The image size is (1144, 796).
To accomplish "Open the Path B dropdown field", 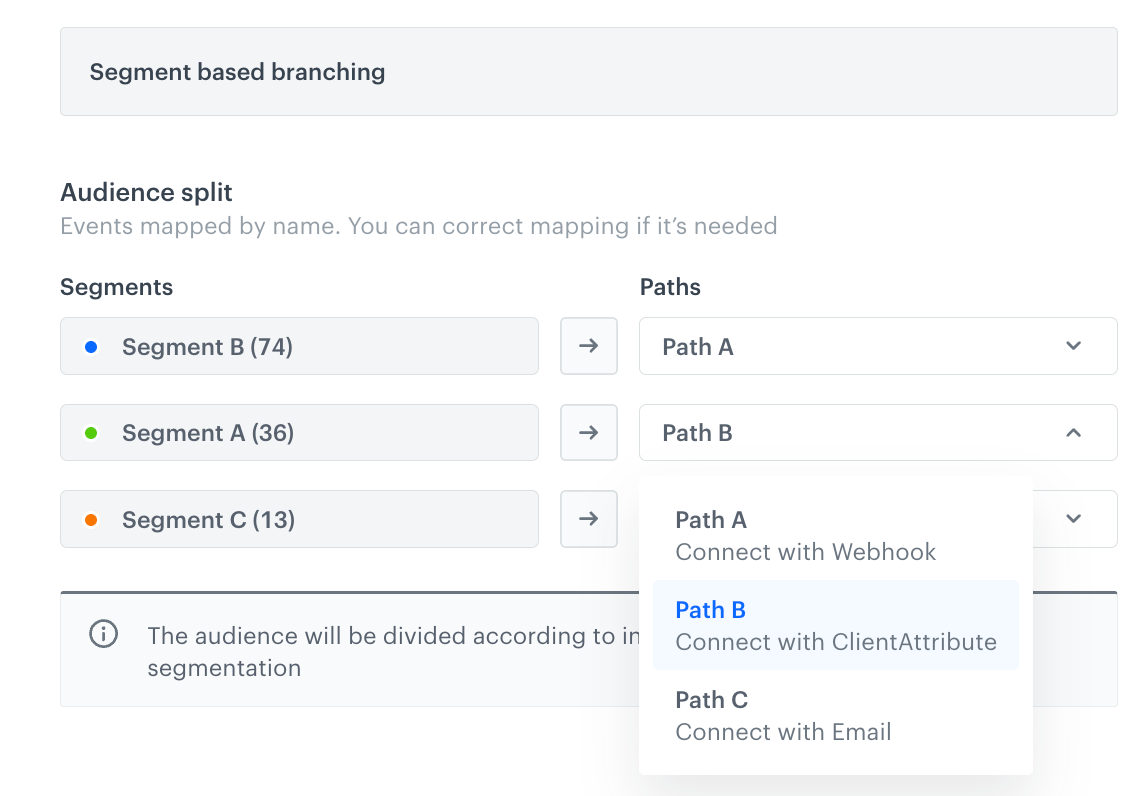I will pos(878,432).
